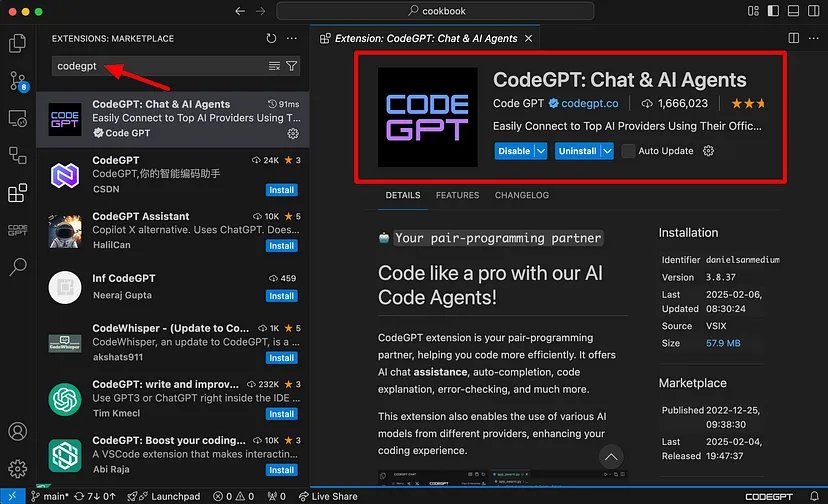The width and height of the screenshot is (828, 504).
Task: Open the customize layout control
Action: tap(753, 11)
